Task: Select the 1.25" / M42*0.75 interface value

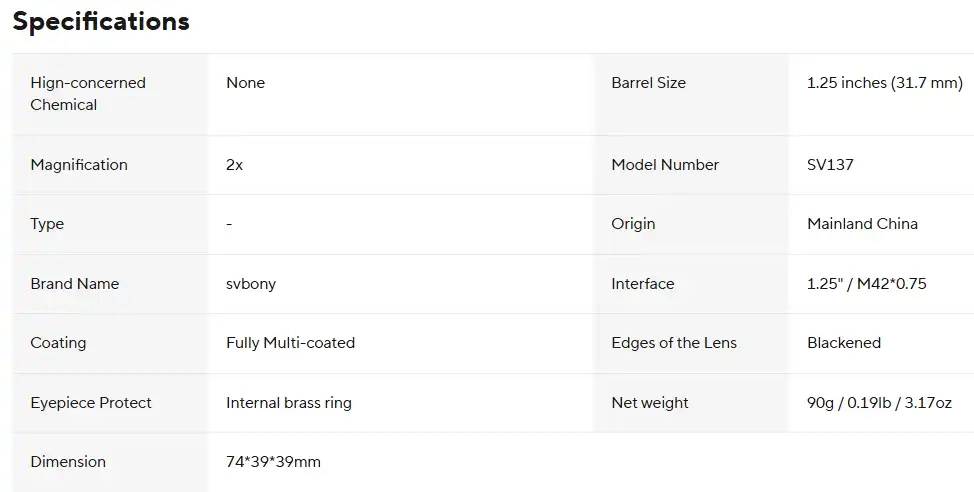Action: (x=866, y=284)
